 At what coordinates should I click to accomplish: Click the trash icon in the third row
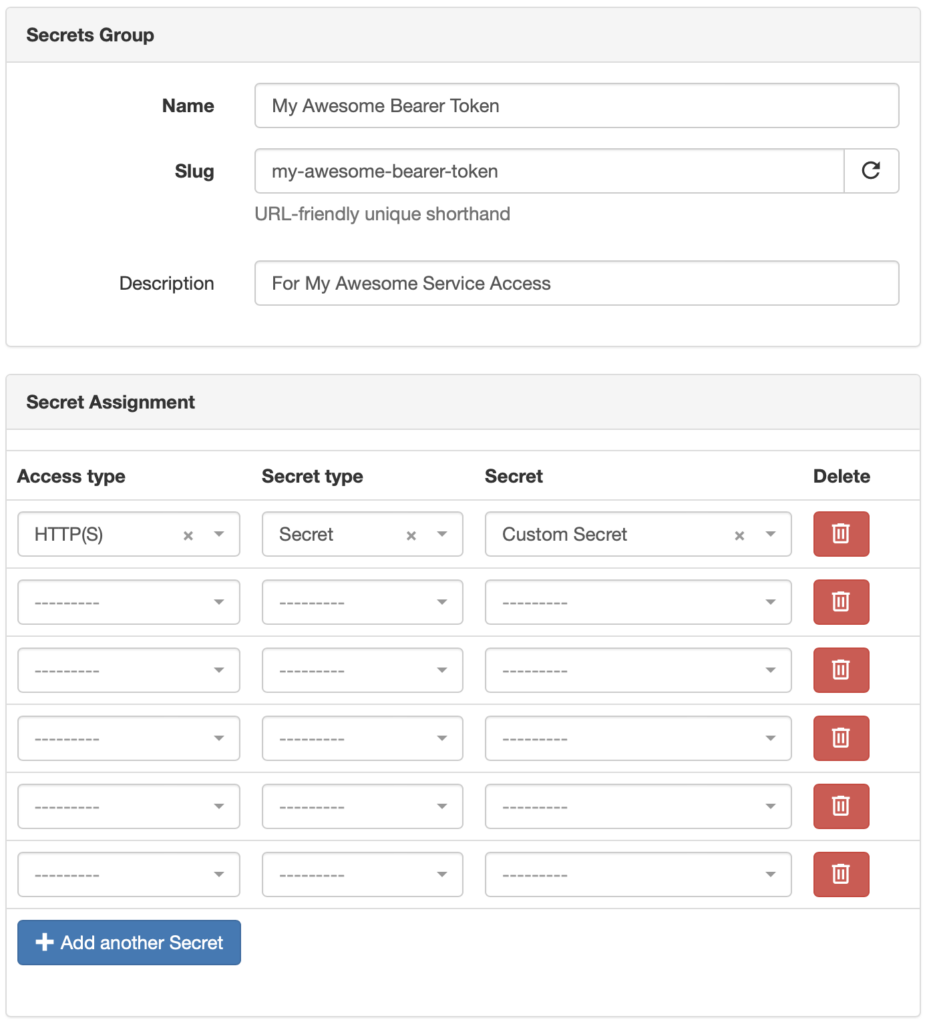tap(840, 670)
